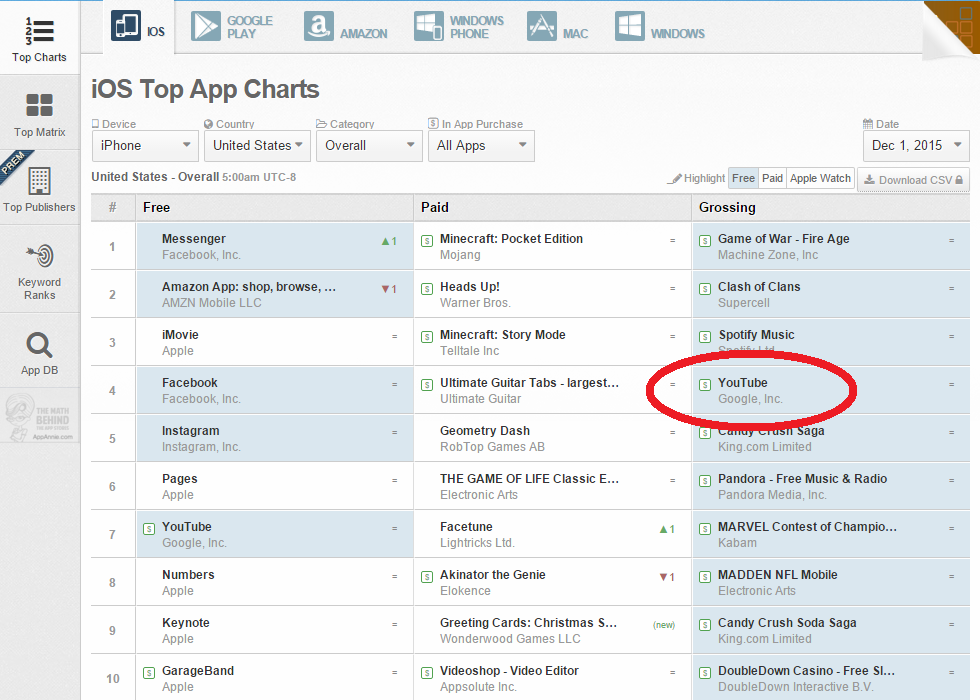Expand the Device dropdown showing iPhone
The height and width of the screenshot is (700, 980).
click(145, 146)
